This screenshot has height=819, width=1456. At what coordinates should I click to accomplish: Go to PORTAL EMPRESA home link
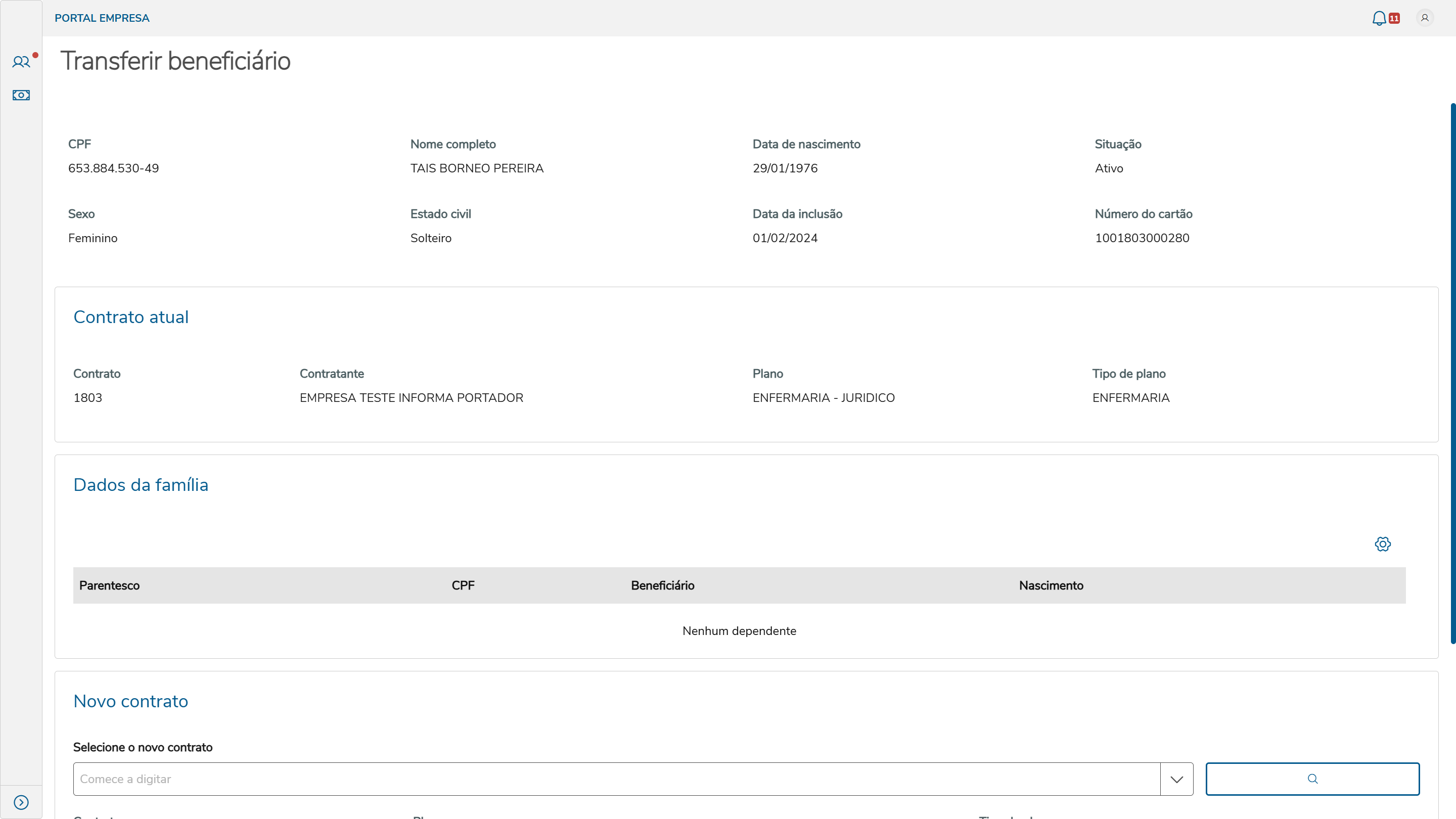tap(102, 18)
